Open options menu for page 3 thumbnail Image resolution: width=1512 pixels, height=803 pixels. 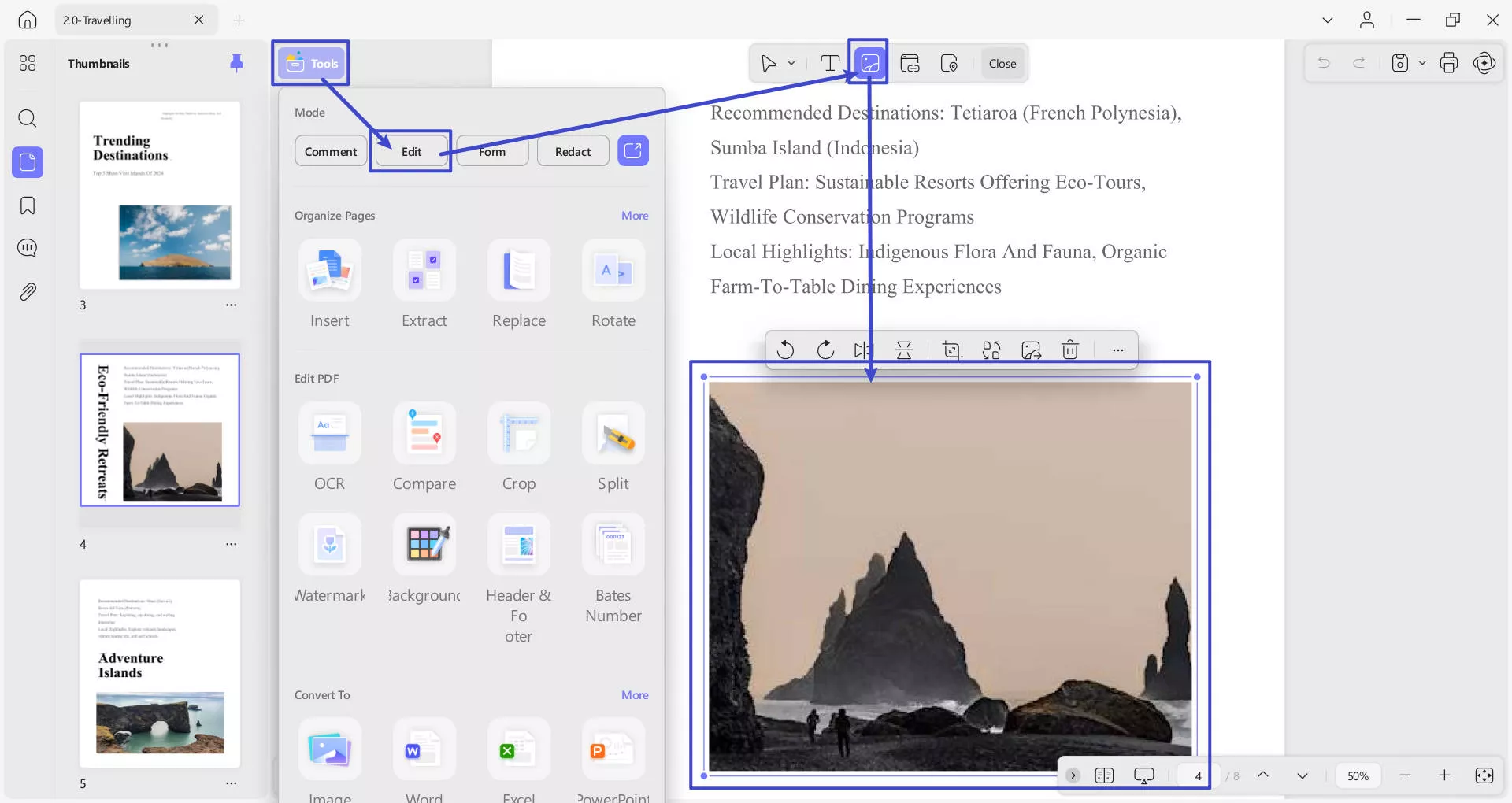pyautogui.click(x=231, y=305)
